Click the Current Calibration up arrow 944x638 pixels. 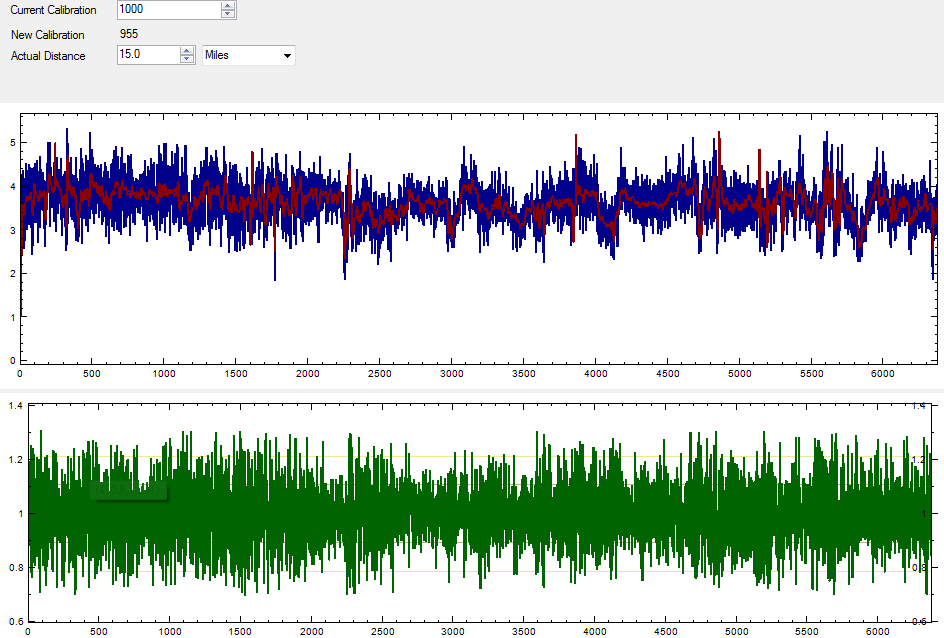(x=228, y=6)
